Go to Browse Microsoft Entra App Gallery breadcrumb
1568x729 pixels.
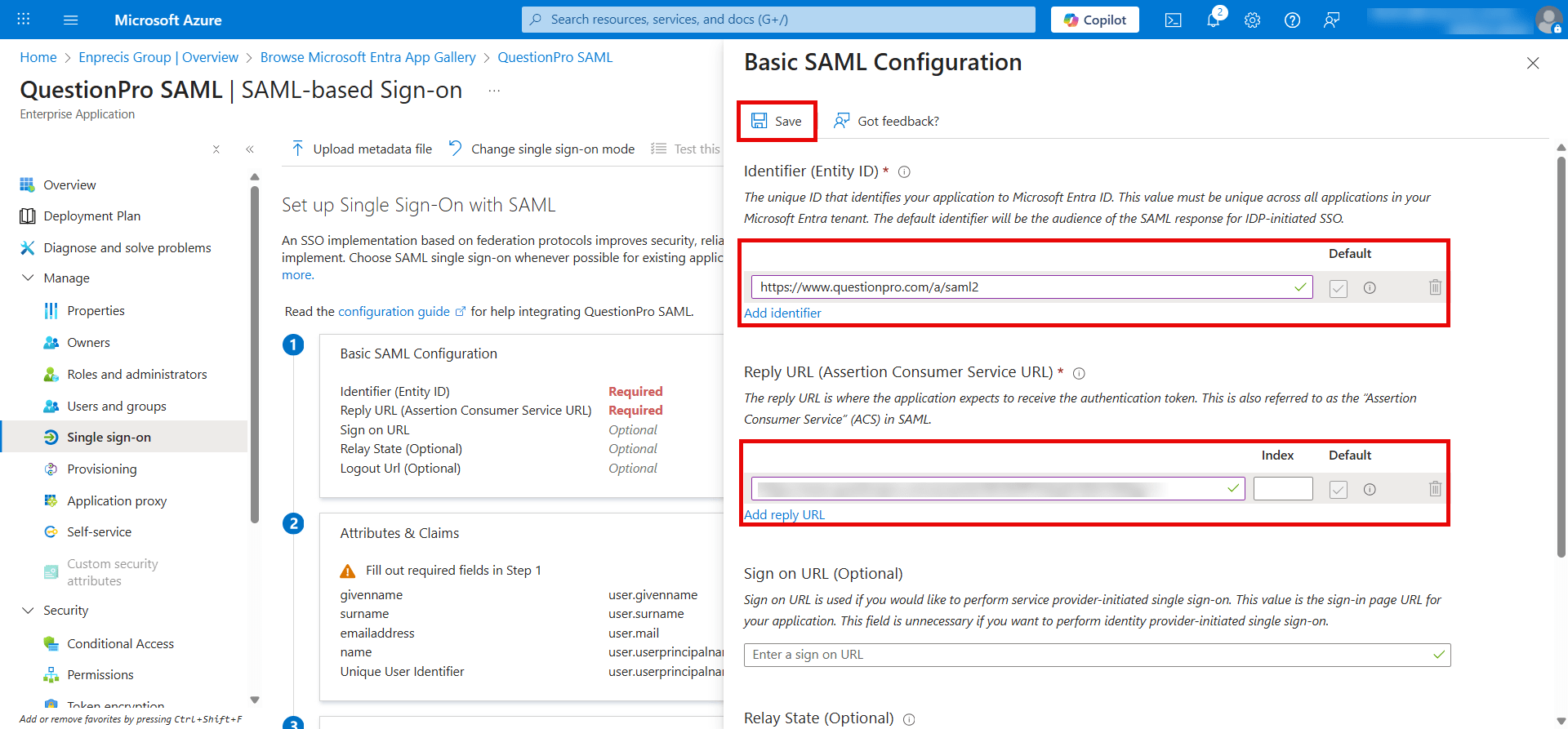tap(367, 58)
